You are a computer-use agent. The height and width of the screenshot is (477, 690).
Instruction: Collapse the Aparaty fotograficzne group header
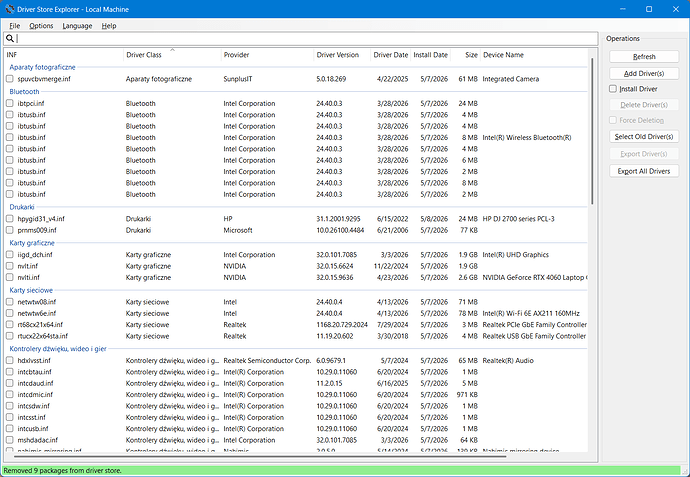(42, 67)
